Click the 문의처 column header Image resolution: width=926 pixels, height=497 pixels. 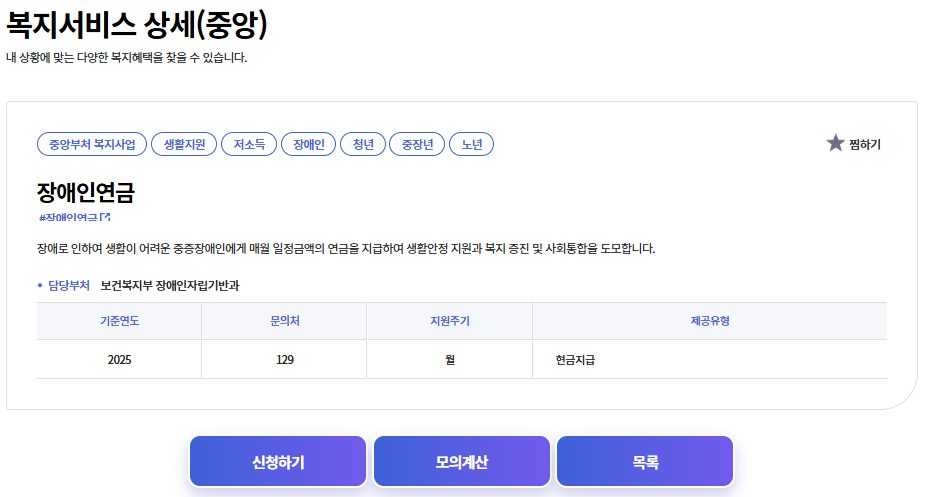[x=284, y=321]
